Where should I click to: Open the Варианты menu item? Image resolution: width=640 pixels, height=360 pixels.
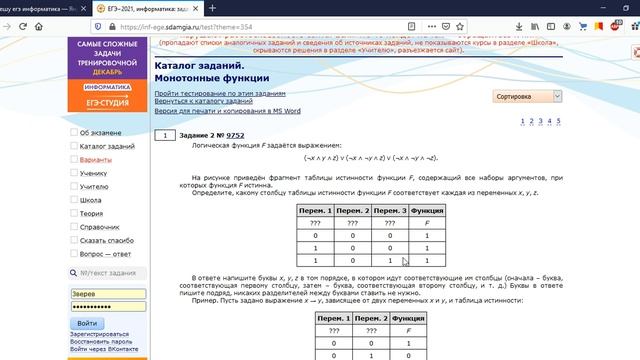click(x=96, y=160)
